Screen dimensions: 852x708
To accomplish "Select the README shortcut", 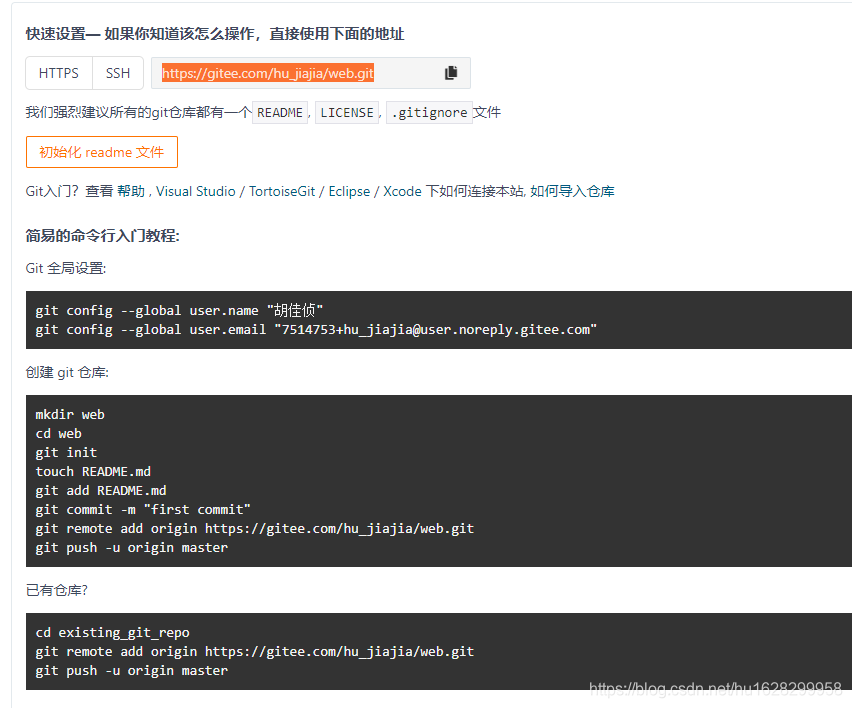I will tap(280, 112).
